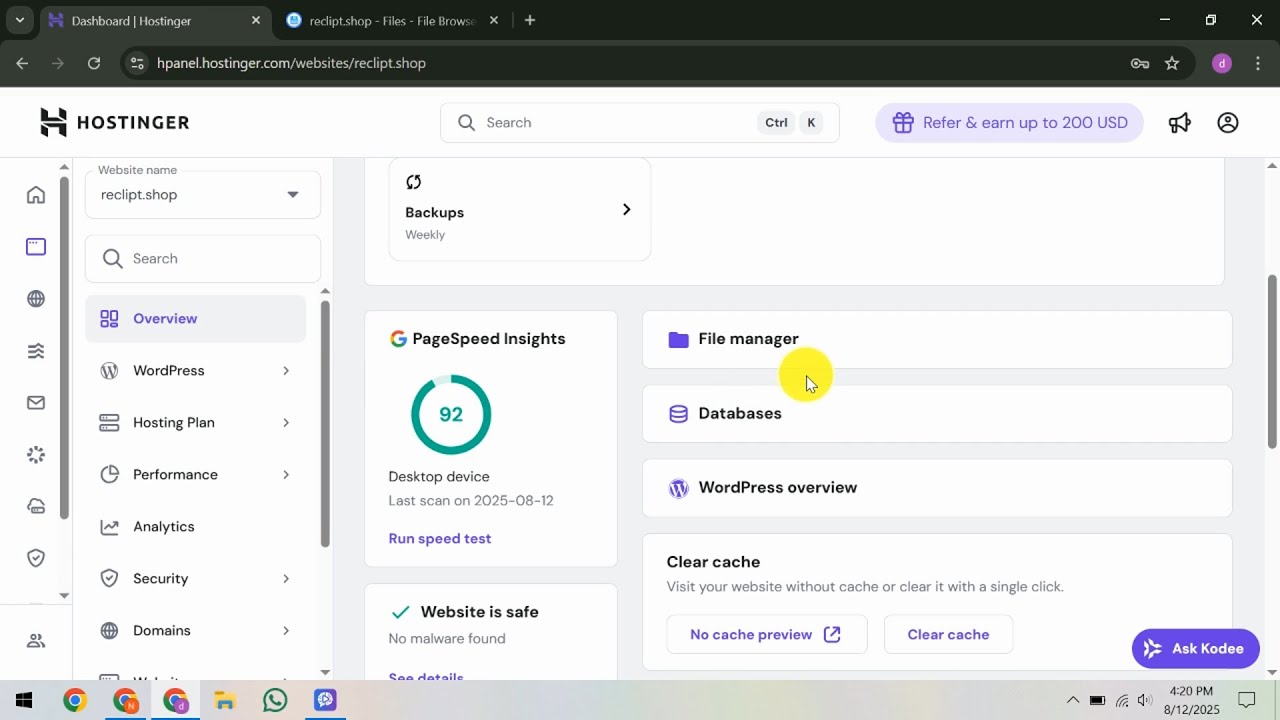Viewport: 1280px width, 720px height.
Task: Open the WordPress overview card
Action: [x=937, y=488]
